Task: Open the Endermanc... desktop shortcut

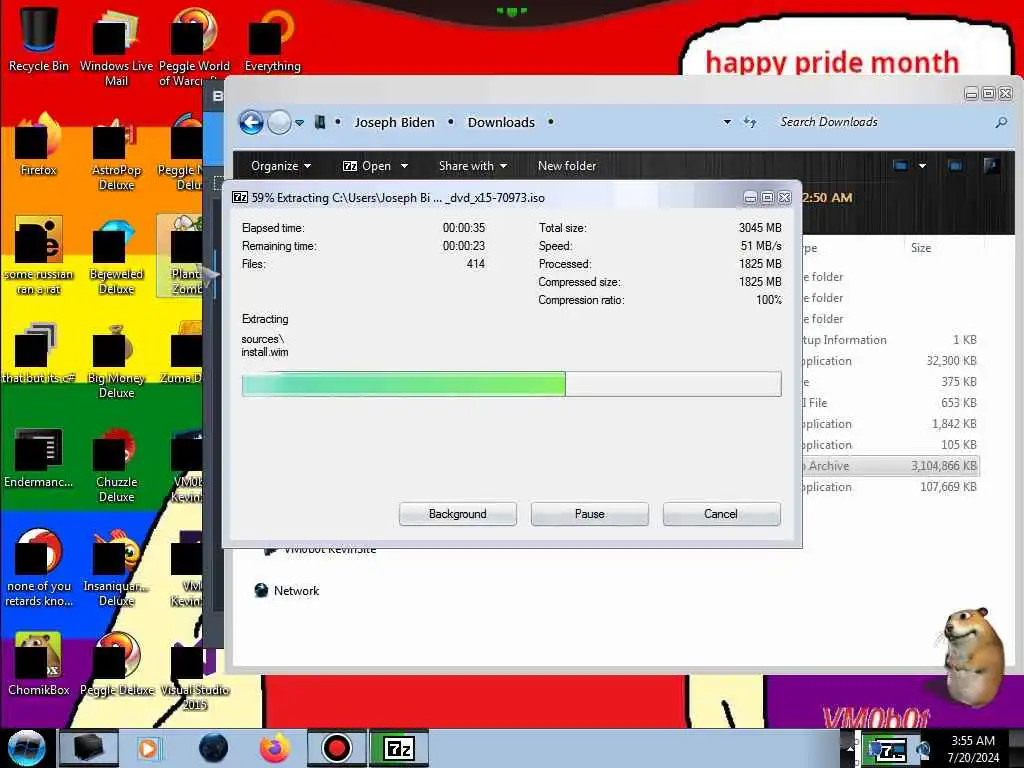Action: (x=39, y=457)
